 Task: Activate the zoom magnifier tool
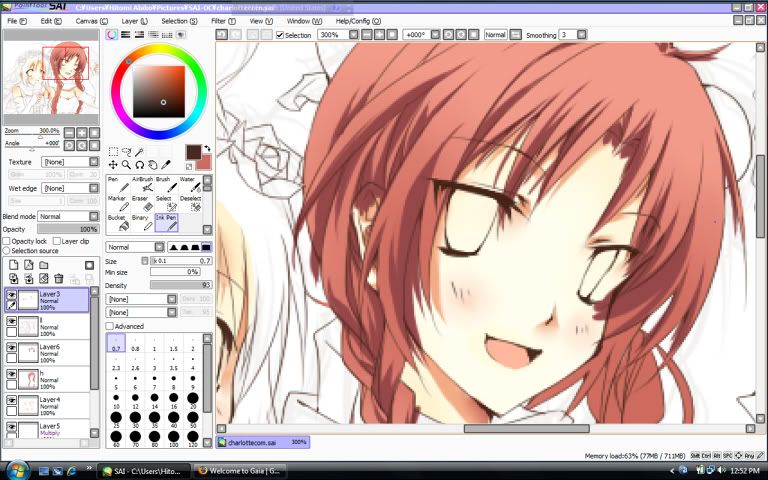point(126,165)
